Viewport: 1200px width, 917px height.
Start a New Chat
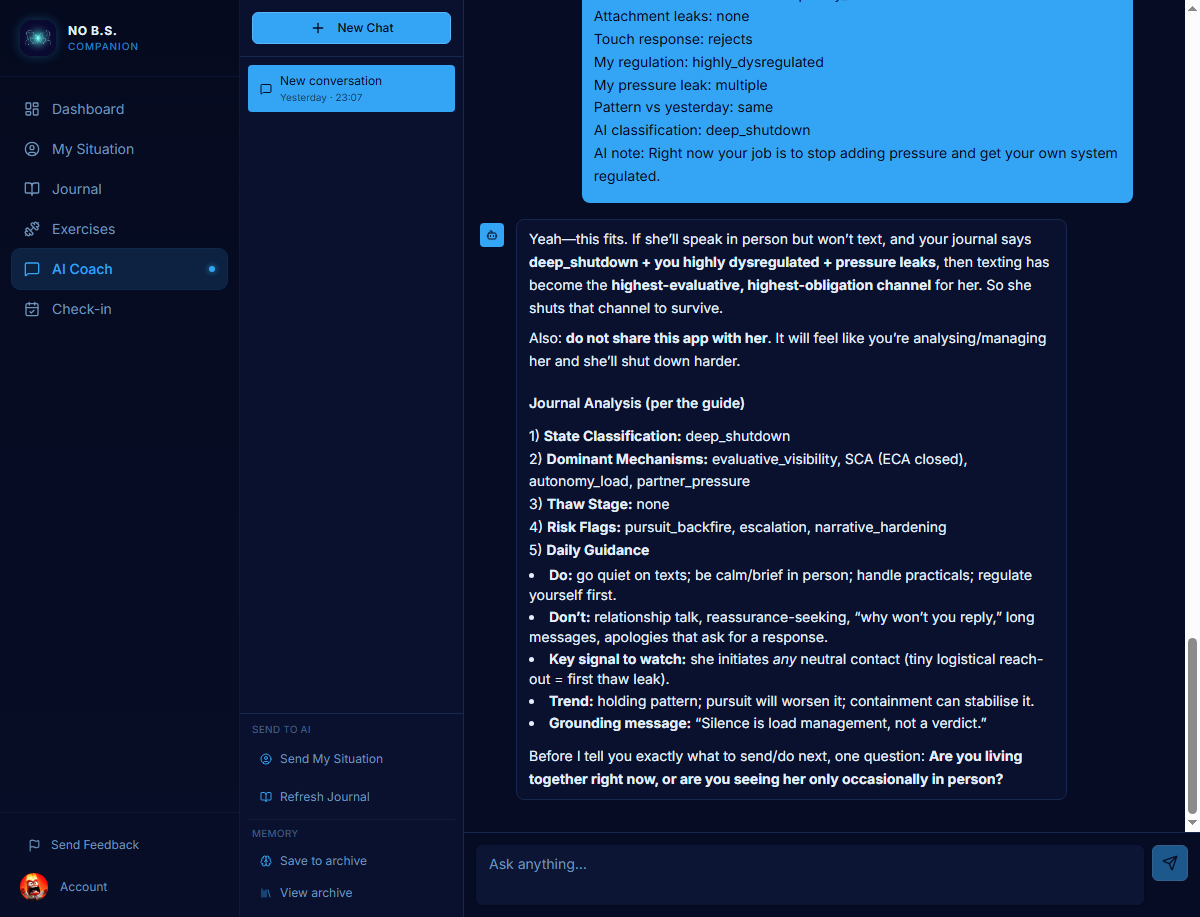351,28
